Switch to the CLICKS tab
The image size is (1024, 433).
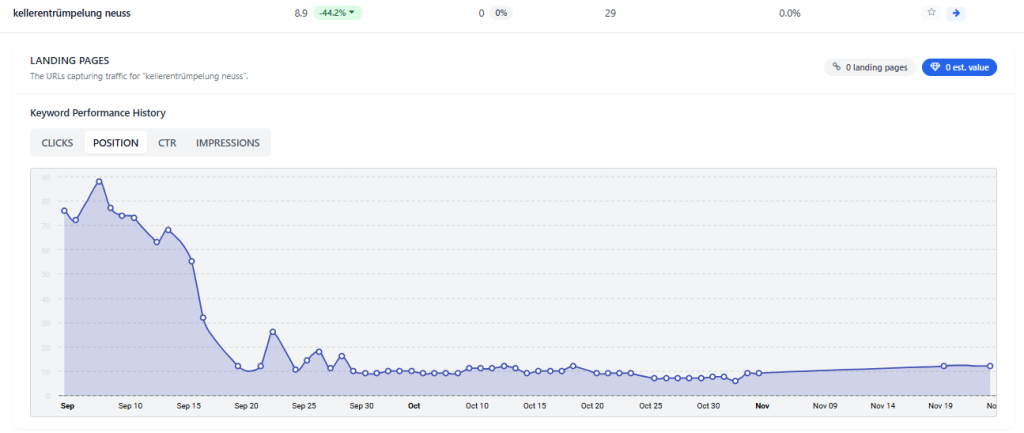pyautogui.click(x=57, y=143)
